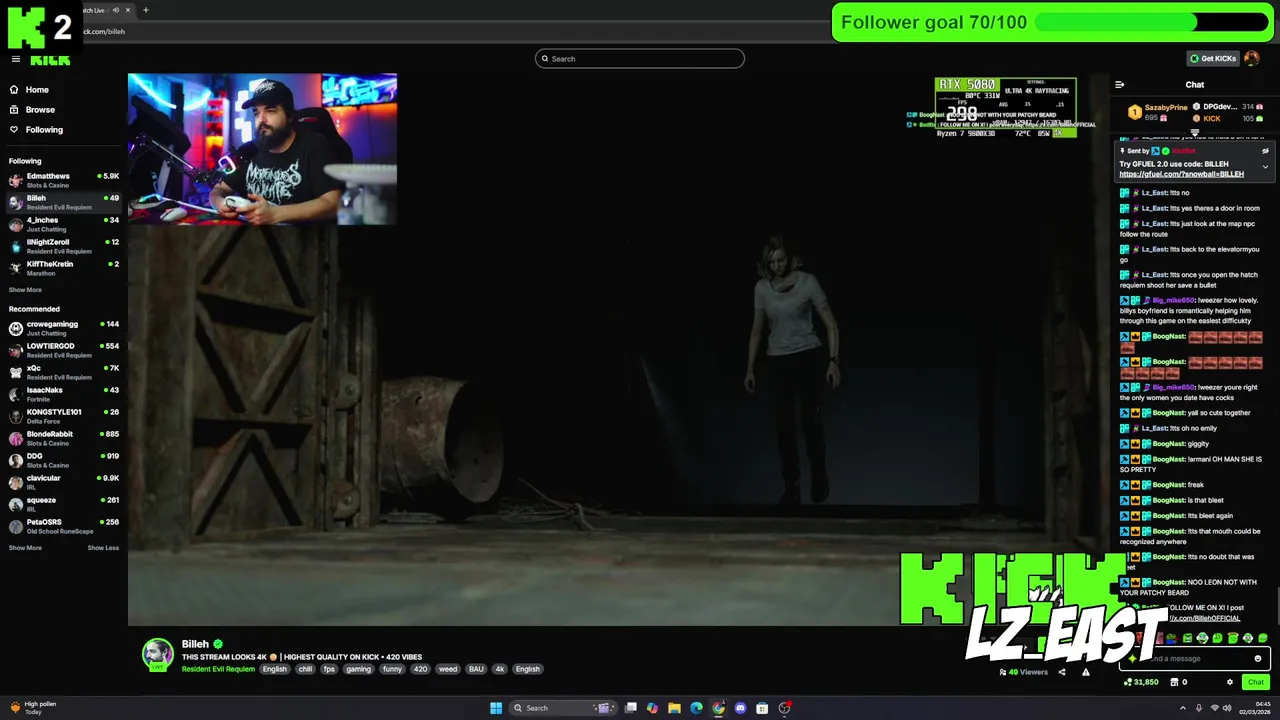Screen dimensions: 1280x720
Task: Open Resident Evil Requiem category link
Action: coord(218,669)
